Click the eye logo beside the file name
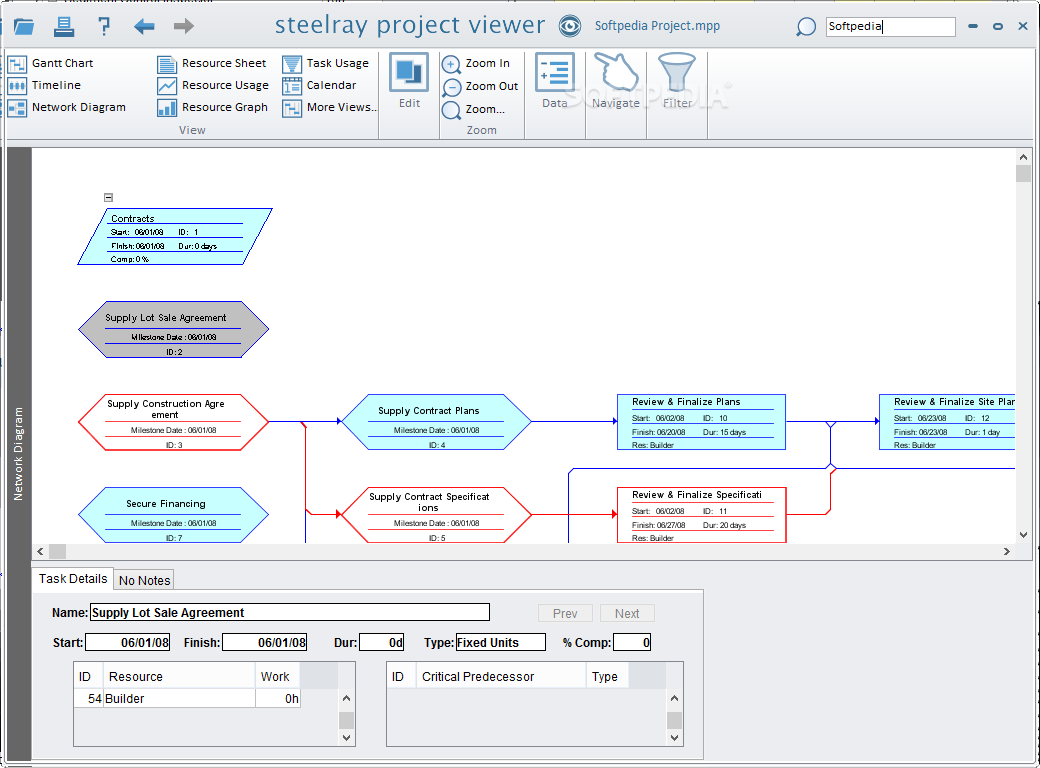 coord(570,26)
